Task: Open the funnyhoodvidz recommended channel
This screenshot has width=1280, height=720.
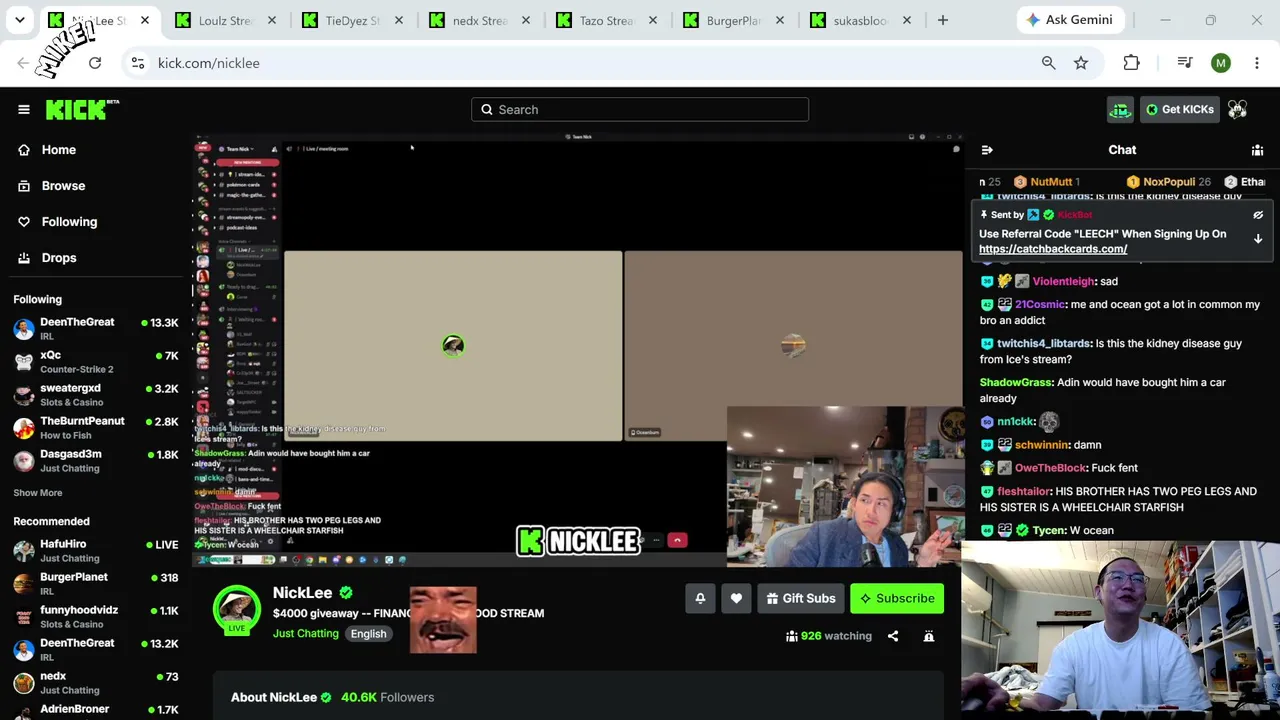Action: pos(95,616)
